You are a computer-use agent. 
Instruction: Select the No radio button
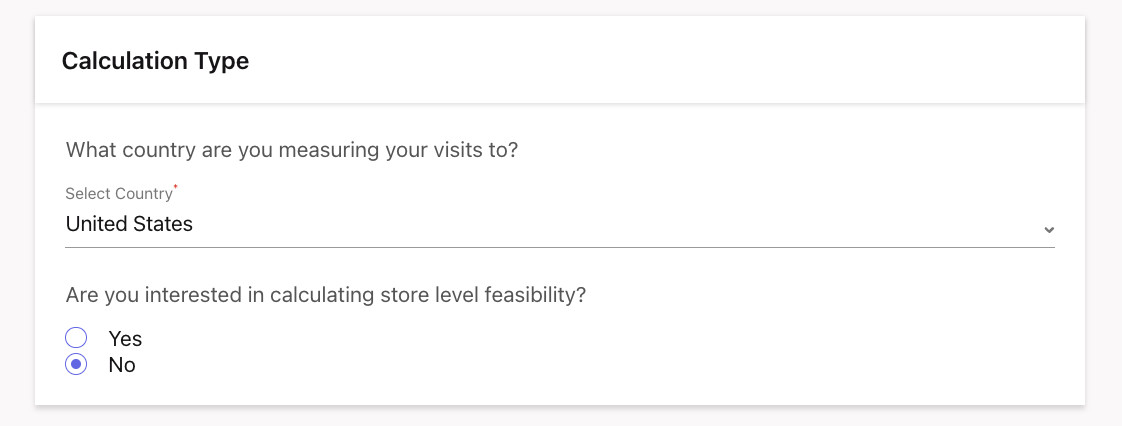coord(76,365)
